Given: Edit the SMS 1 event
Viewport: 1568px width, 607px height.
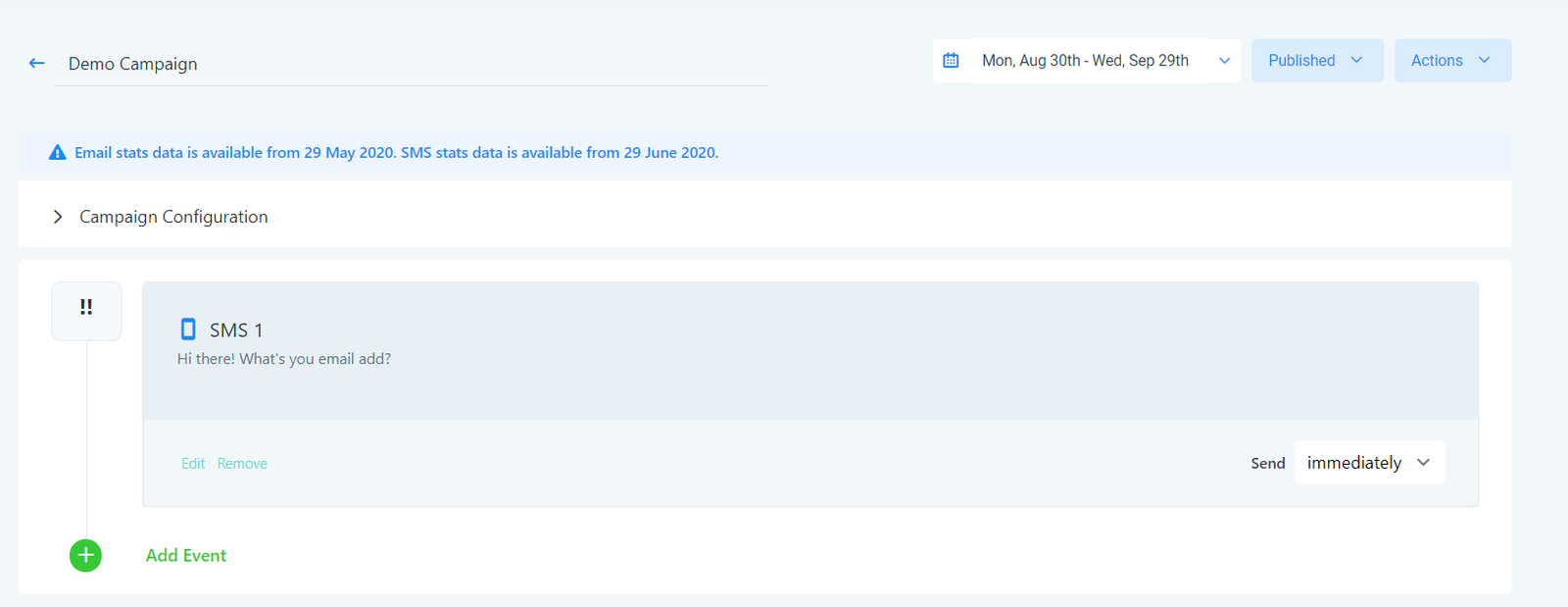Looking at the screenshot, I should 193,464.
